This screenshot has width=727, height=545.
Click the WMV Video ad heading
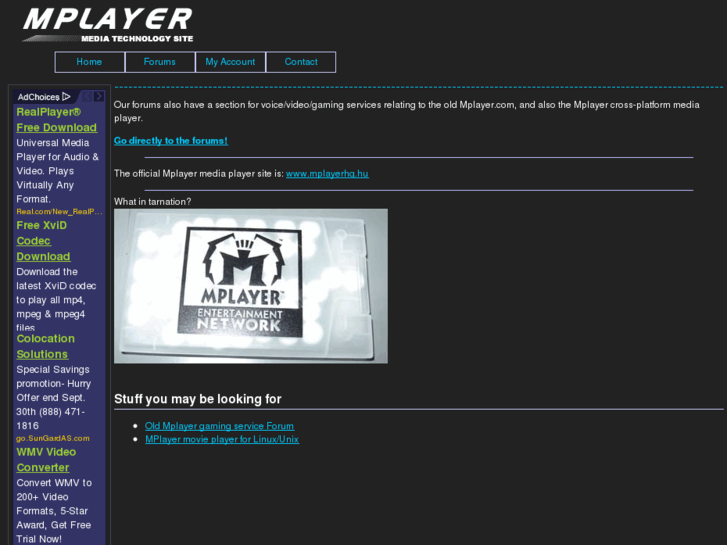pyautogui.click(x=46, y=452)
